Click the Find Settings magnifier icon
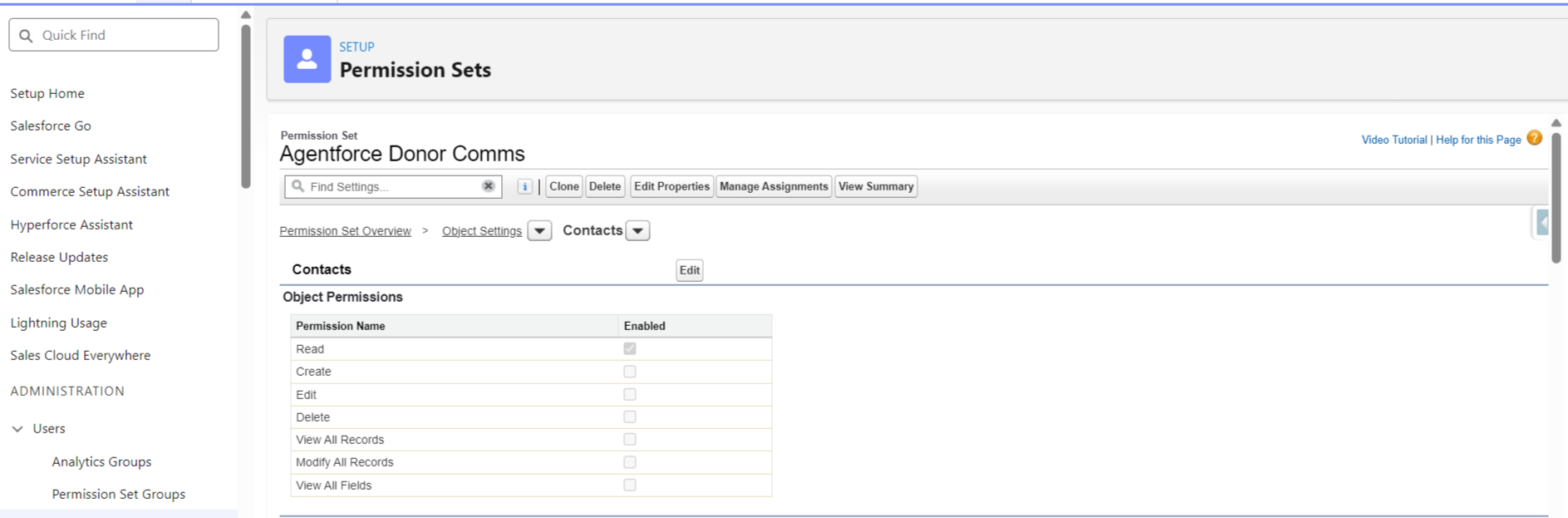 pos(297,186)
